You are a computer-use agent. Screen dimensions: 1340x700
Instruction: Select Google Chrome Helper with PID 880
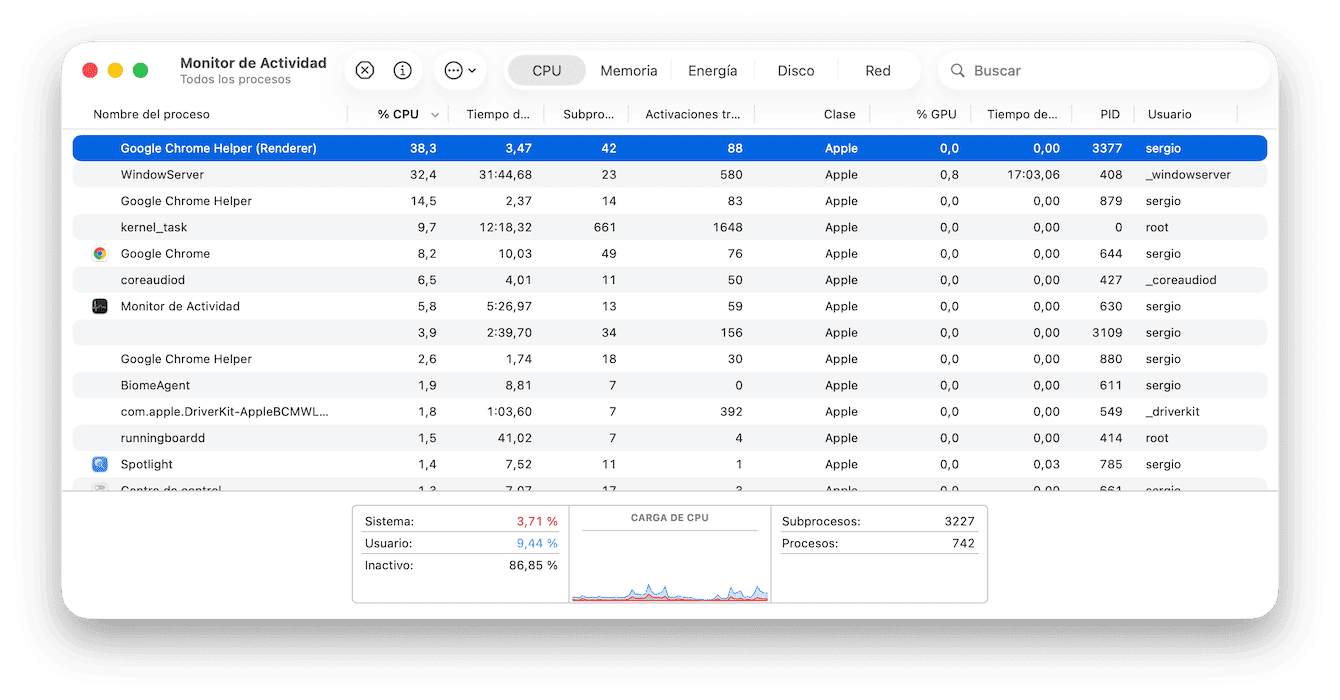pyautogui.click(x=670, y=359)
